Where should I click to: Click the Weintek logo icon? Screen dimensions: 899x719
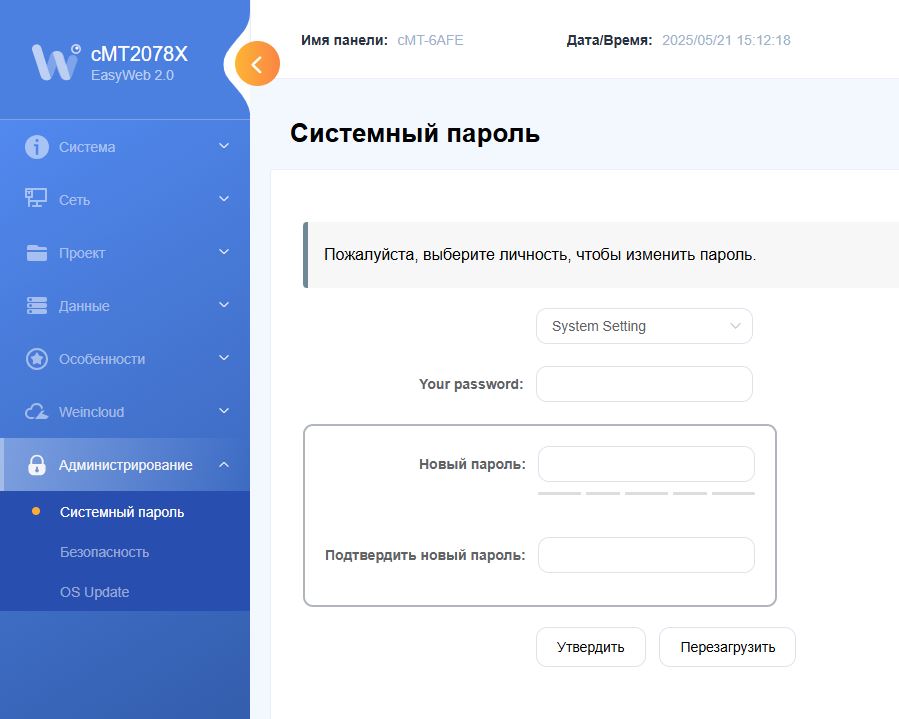55,62
